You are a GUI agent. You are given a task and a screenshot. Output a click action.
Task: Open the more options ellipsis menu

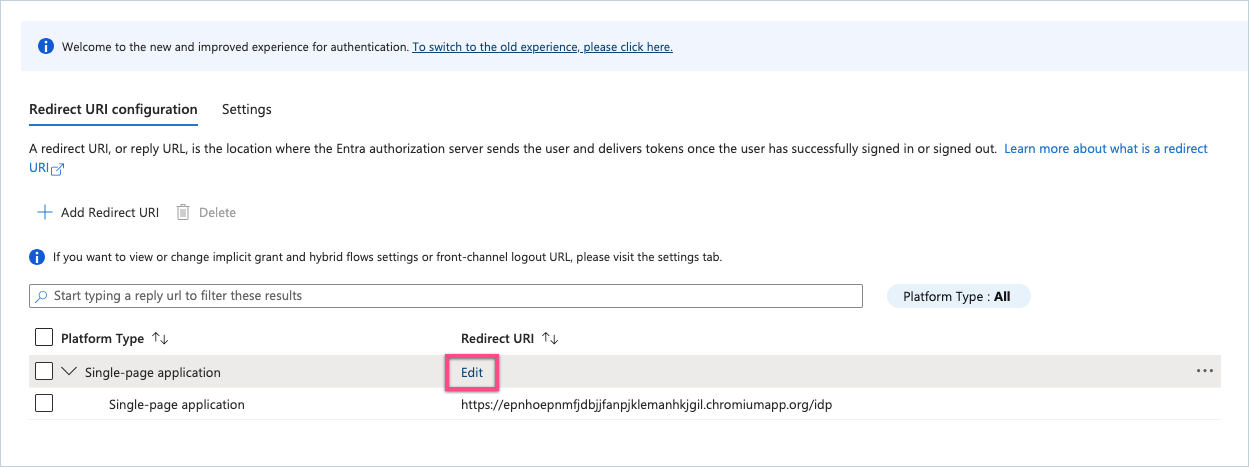[1205, 371]
